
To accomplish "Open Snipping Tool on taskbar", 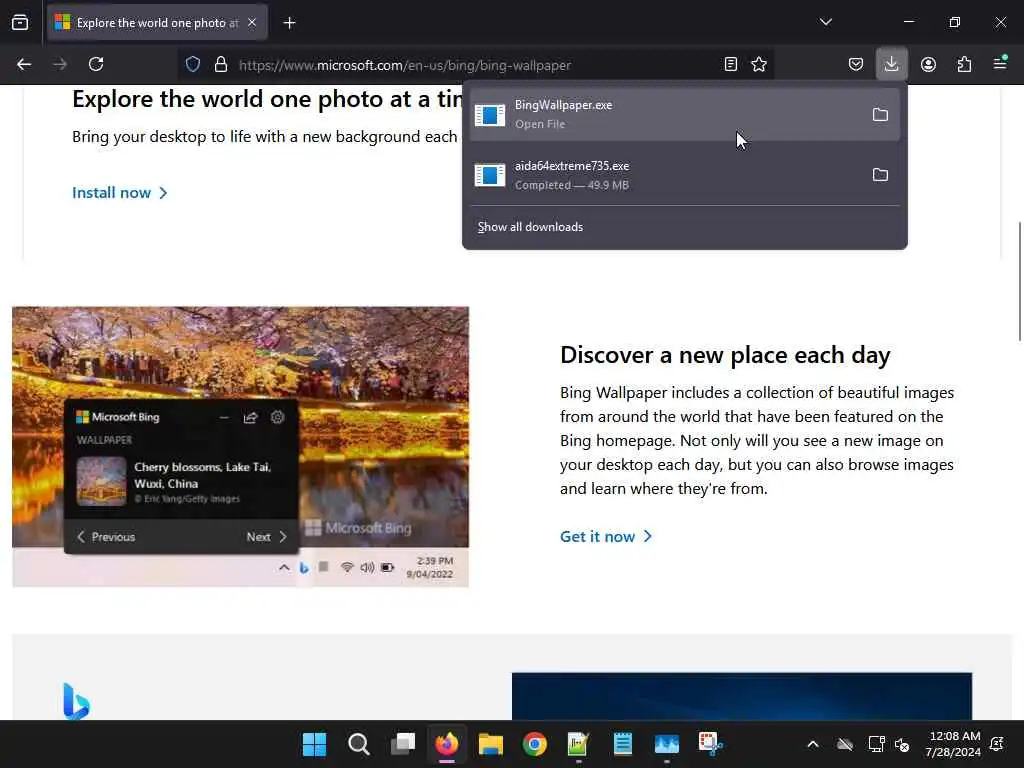I will (711, 744).
